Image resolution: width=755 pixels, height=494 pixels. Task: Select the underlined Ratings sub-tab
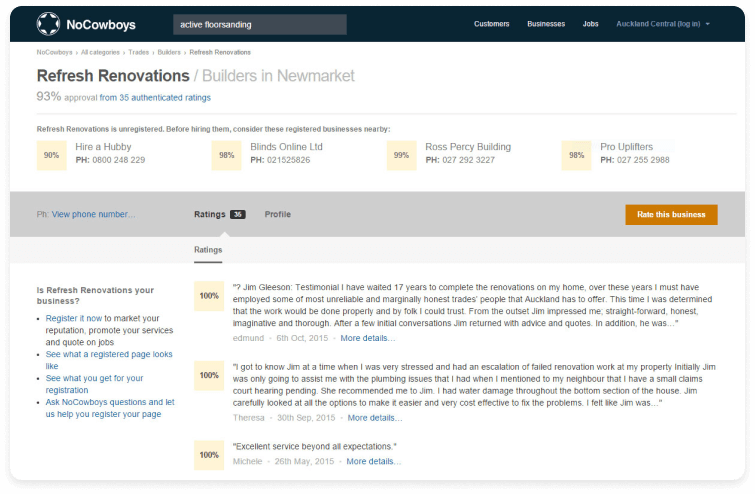click(208, 250)
